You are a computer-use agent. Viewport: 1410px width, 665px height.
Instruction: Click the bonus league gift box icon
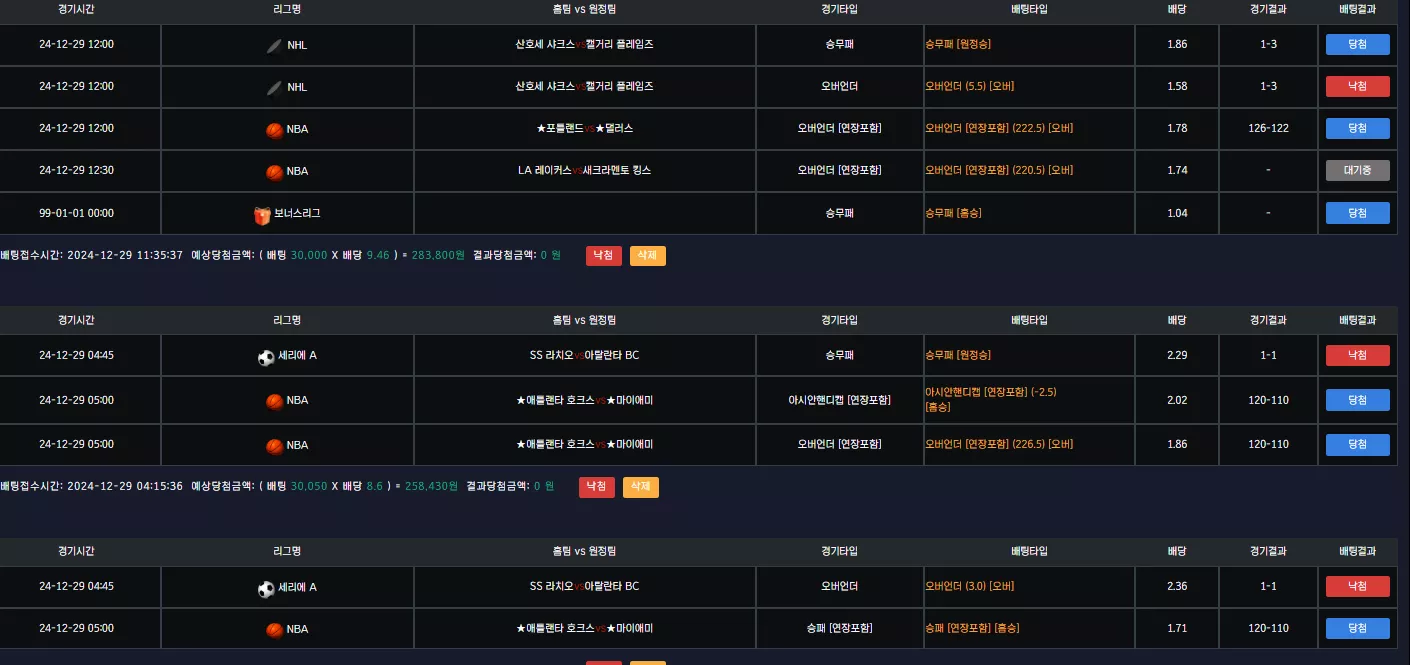pyautogui.click(x=262, y=215)
